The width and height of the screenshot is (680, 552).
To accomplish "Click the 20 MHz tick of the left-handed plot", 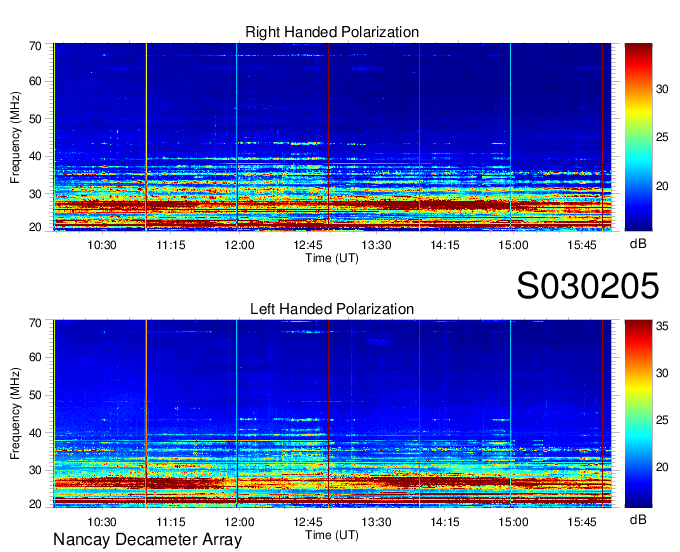I will click(35, 504).
